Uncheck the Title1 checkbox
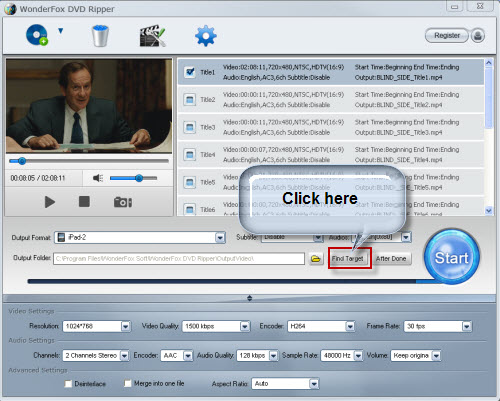The width and height of the screenshot is (500, 401). 190,72
